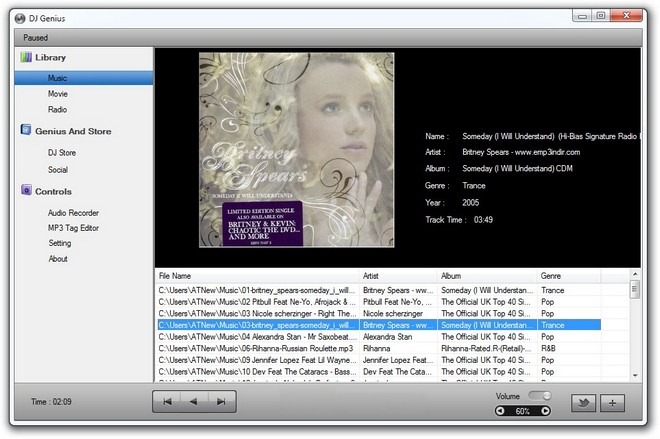
Task: Click the track list scrollbar thumb
Action: tap(635, 290)
